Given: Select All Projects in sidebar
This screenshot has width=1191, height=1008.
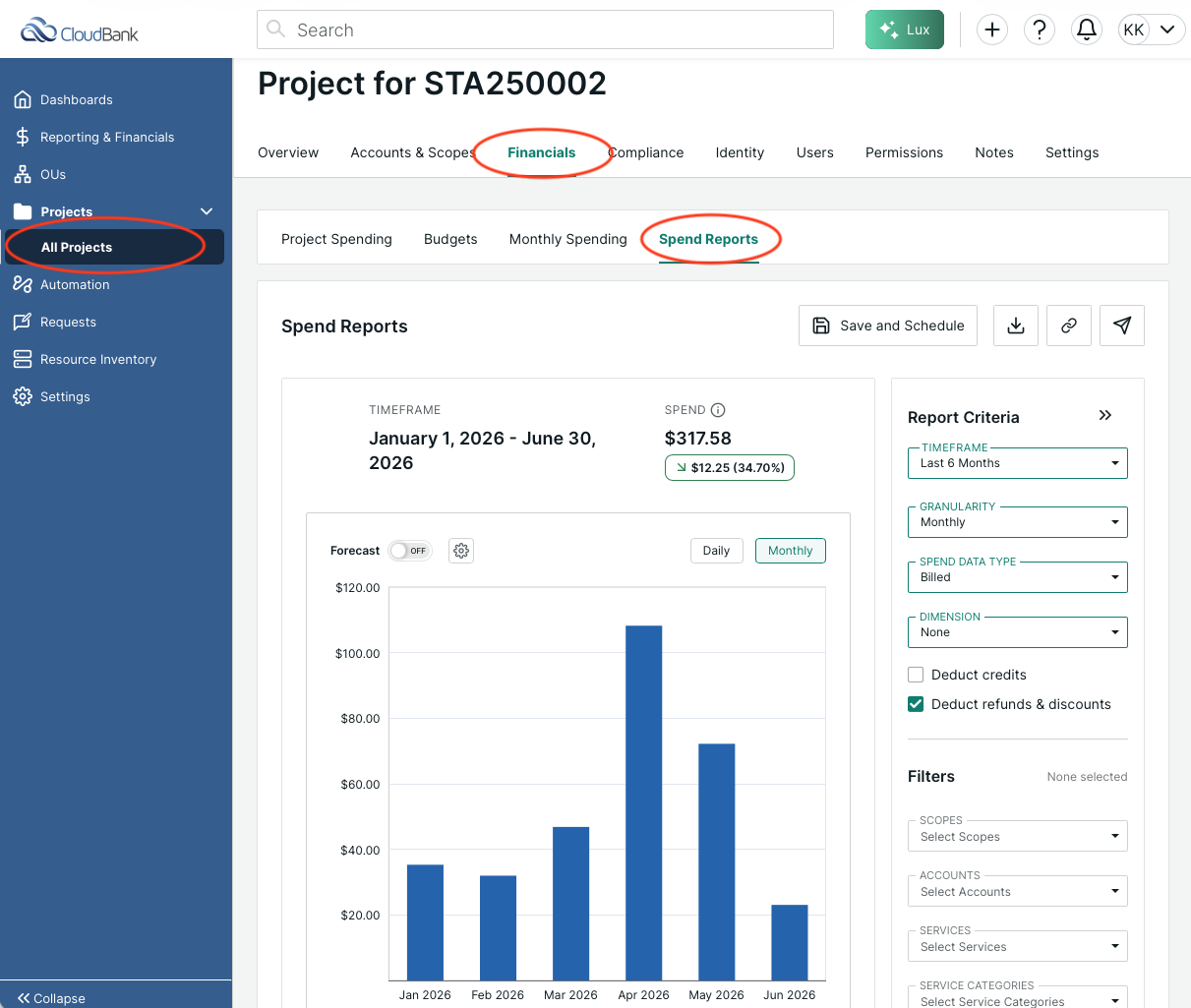Looking at the screenshot, I should (114, 247).
